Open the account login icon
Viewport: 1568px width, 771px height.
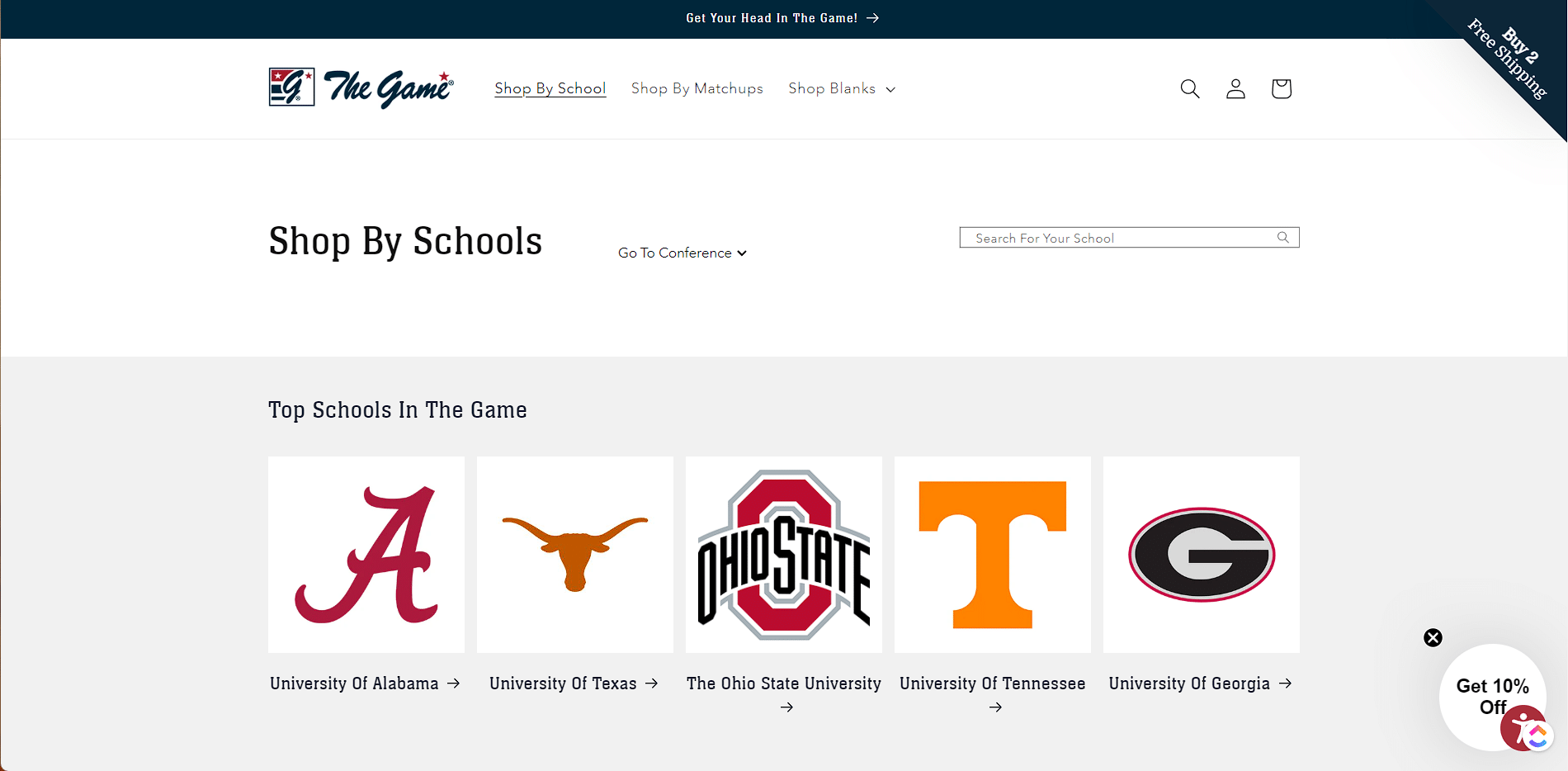pyautogui.click(x=1235, y=88)
